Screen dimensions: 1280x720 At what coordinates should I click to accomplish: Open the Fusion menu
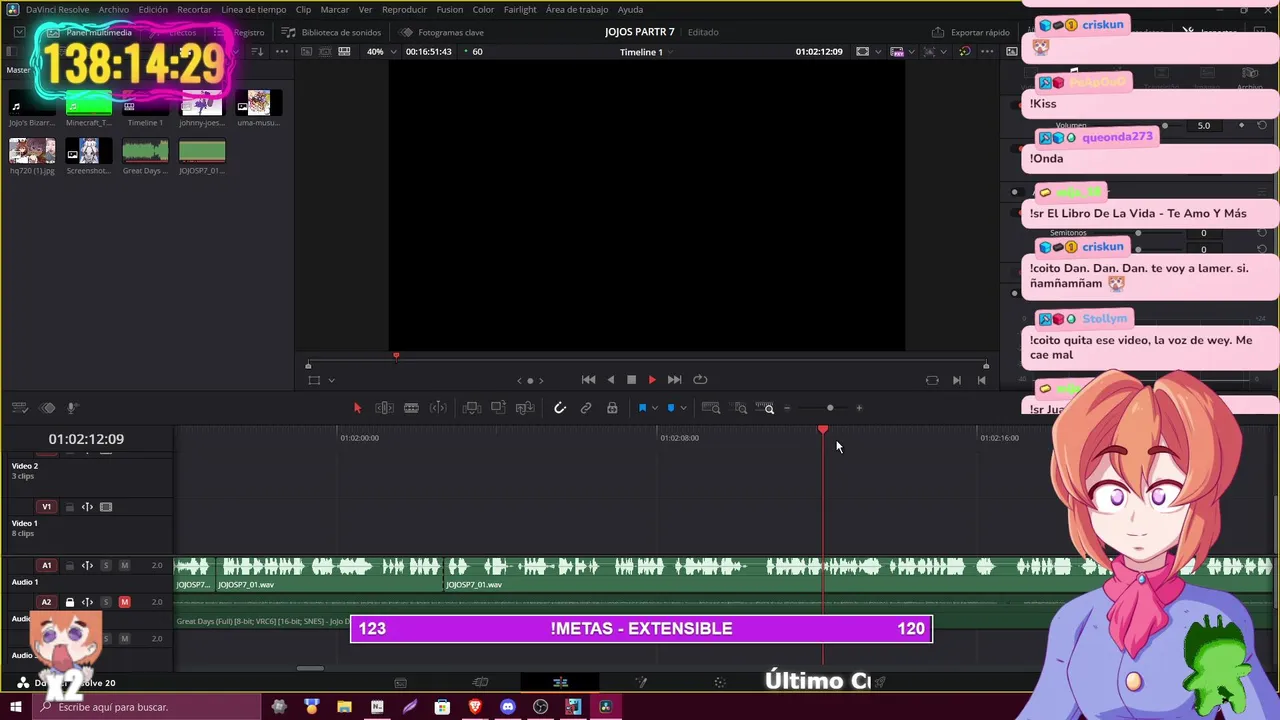(x=450, y=9)
